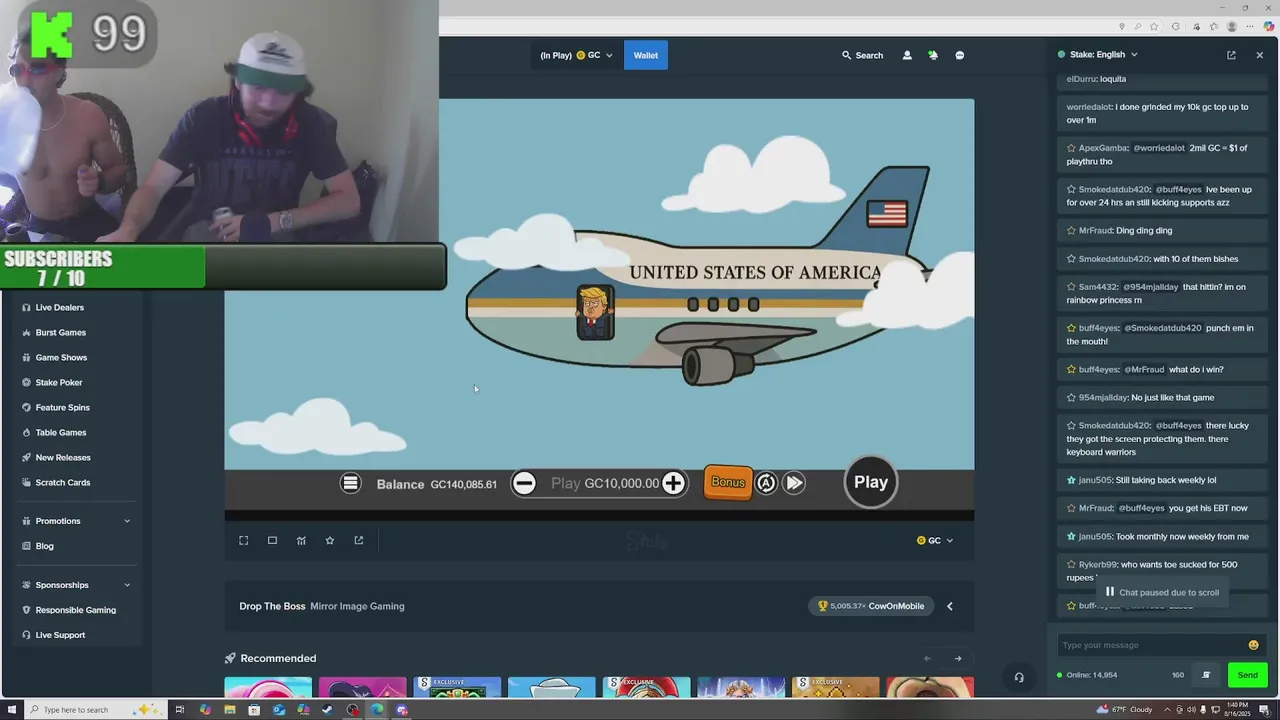The height and width of the screenshot is (720, 1280).
Task: Open the GC currency dropdown below game
Action: pyautogui.click(x=935, y=540)
